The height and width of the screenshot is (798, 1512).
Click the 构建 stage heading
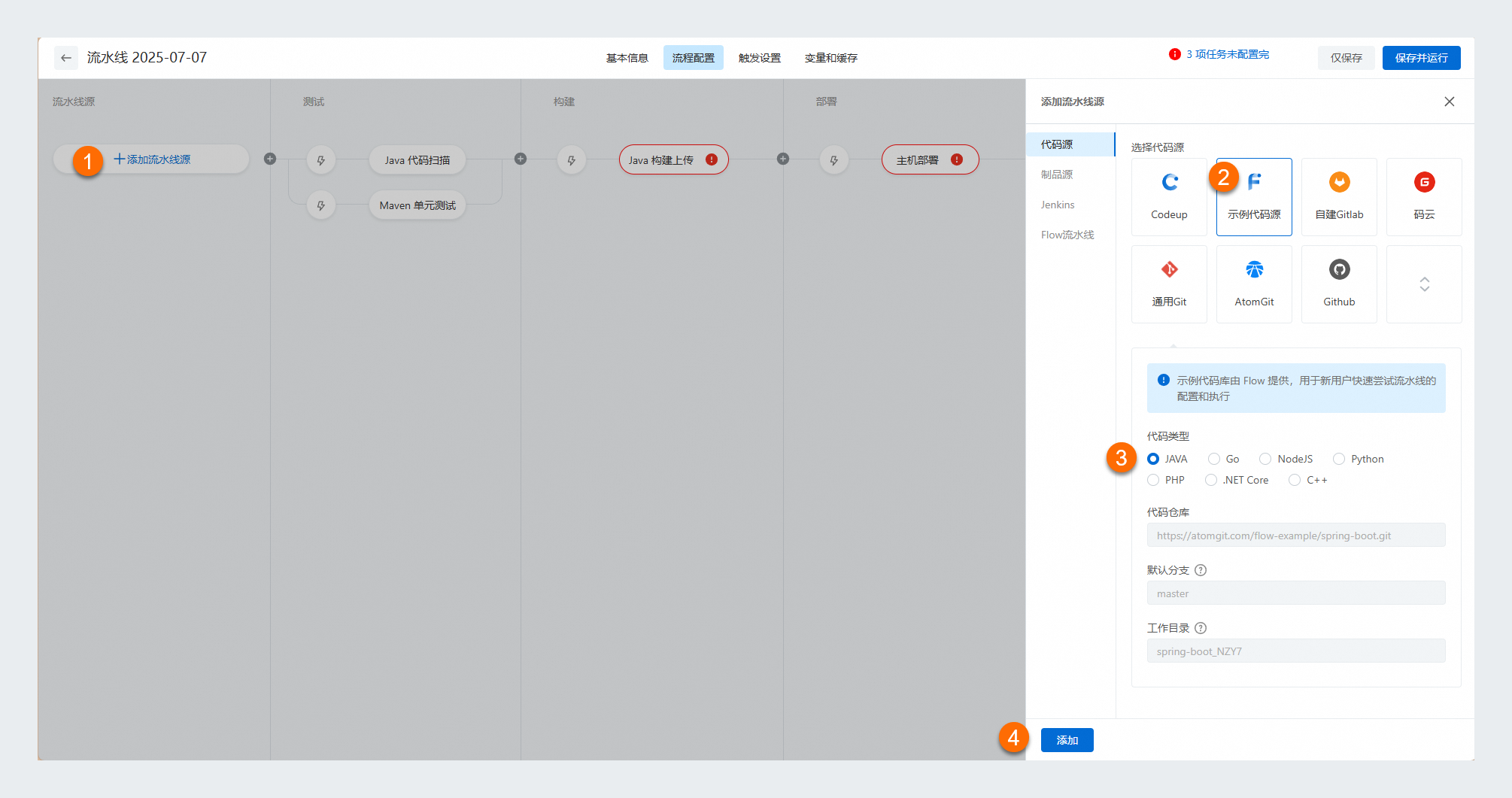(x=564, y=102)
